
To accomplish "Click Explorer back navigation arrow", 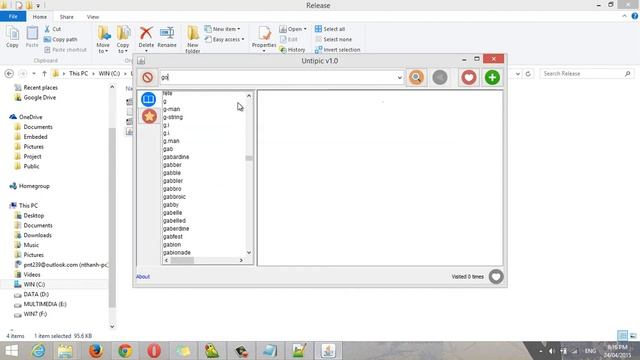I will click(9, 73).
